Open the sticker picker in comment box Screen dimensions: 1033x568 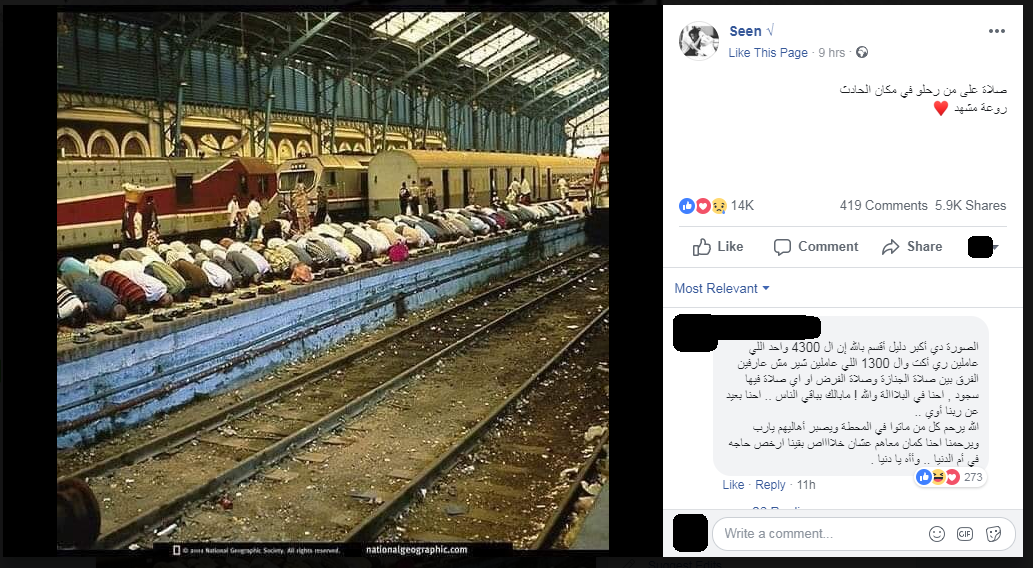[x=993, y=534]
